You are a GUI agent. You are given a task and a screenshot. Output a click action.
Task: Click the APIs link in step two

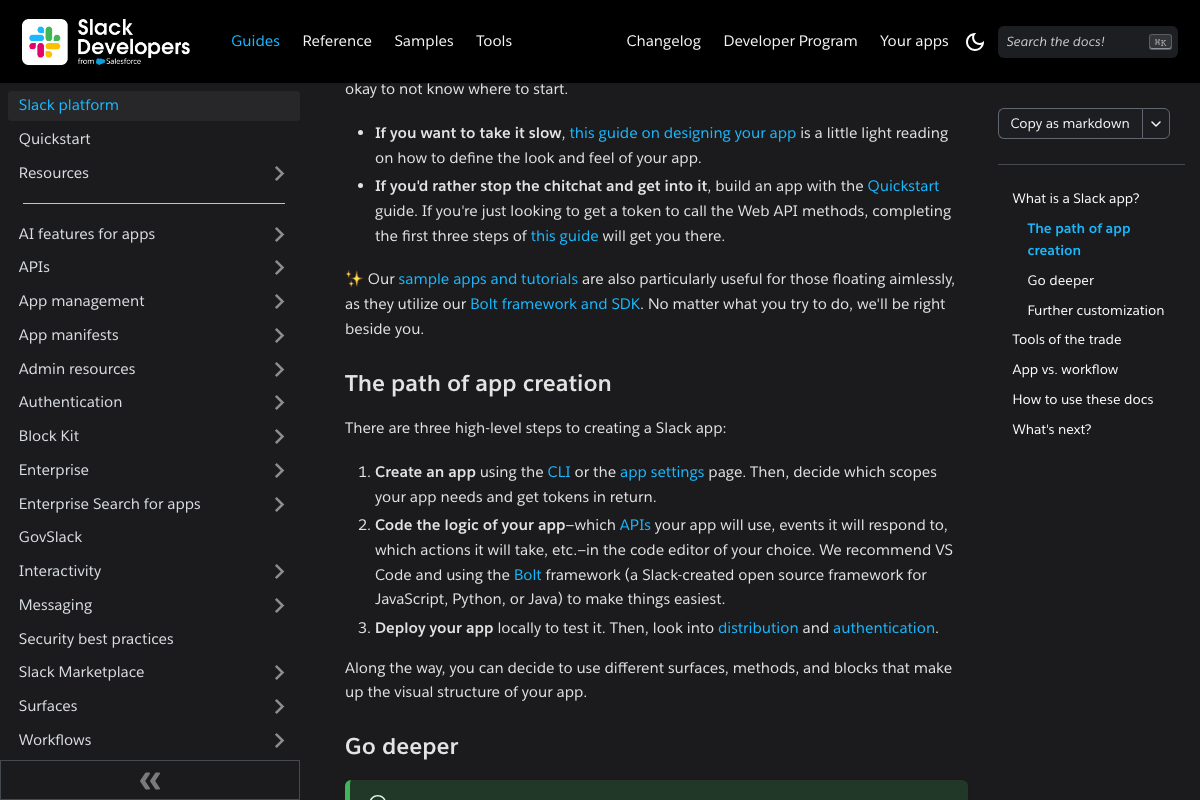point(635,525)
